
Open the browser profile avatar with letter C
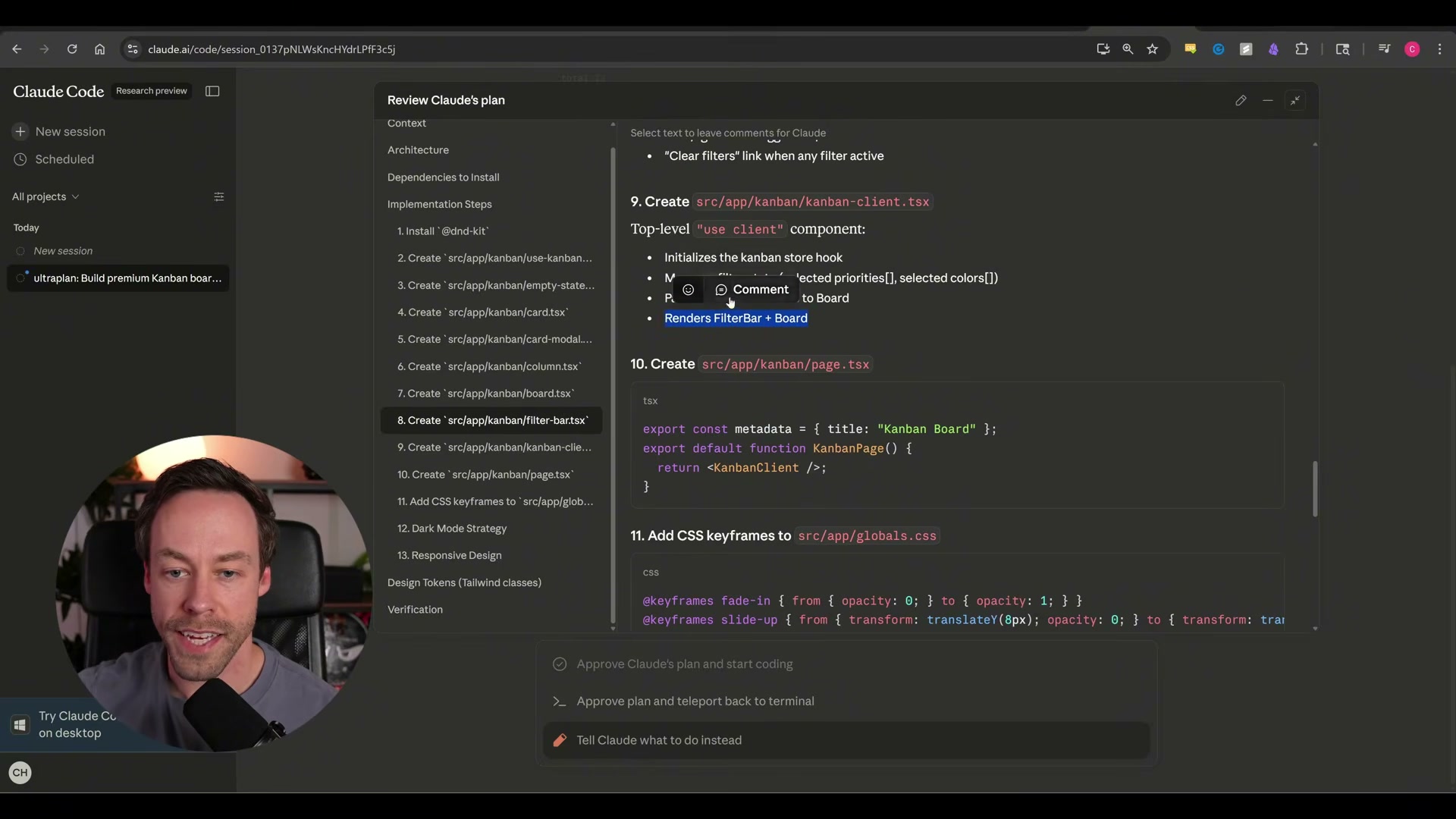coord(1412,49)
